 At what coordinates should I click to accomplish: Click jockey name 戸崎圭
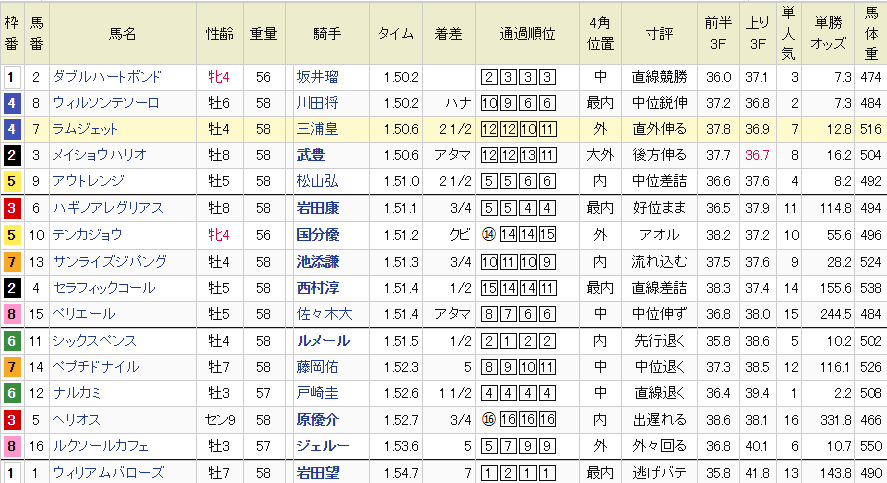click(x=318, y=393)
